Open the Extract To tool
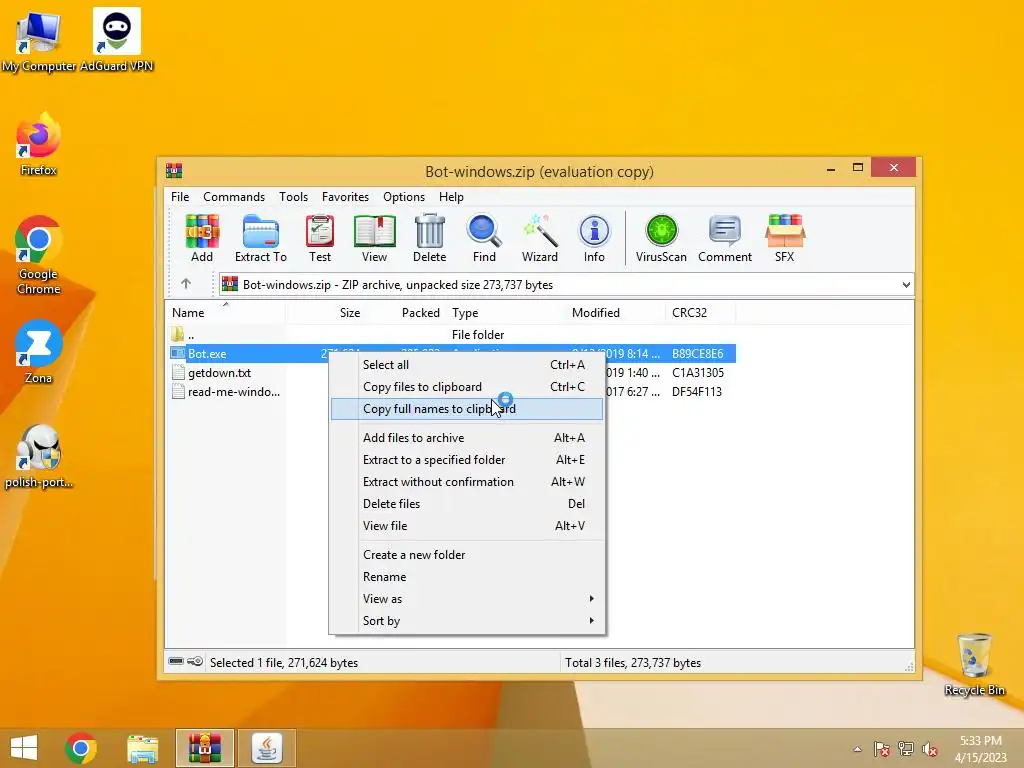 [x=261, y=238]
